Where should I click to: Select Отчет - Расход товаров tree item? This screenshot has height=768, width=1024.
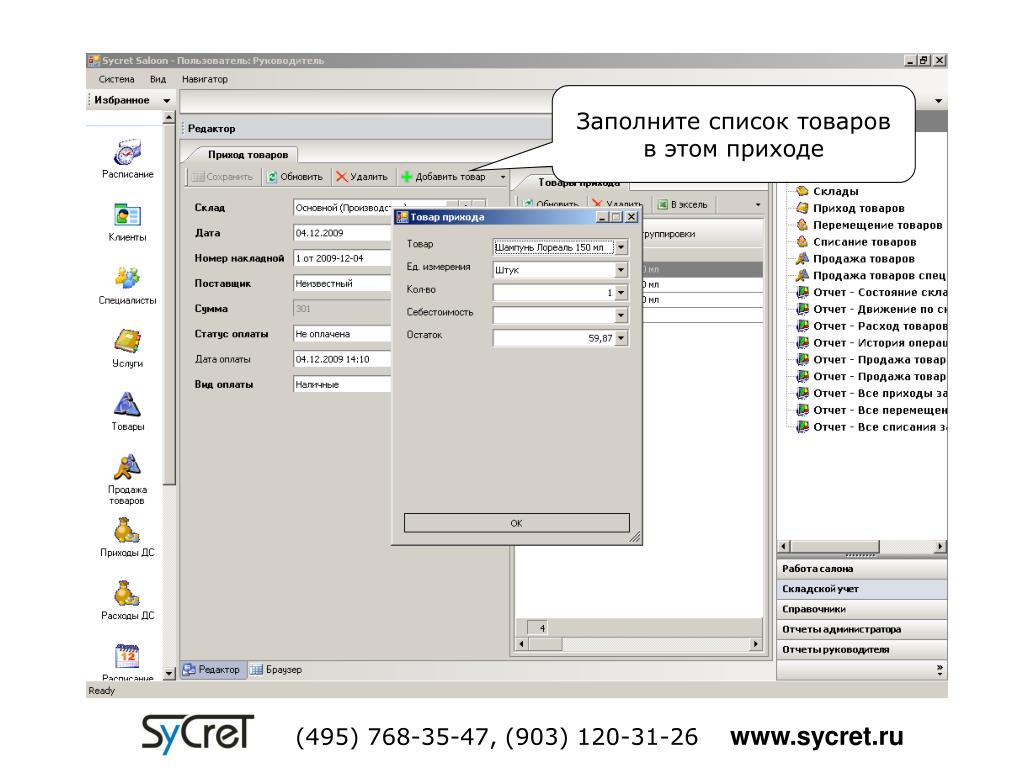pos(880,326)
